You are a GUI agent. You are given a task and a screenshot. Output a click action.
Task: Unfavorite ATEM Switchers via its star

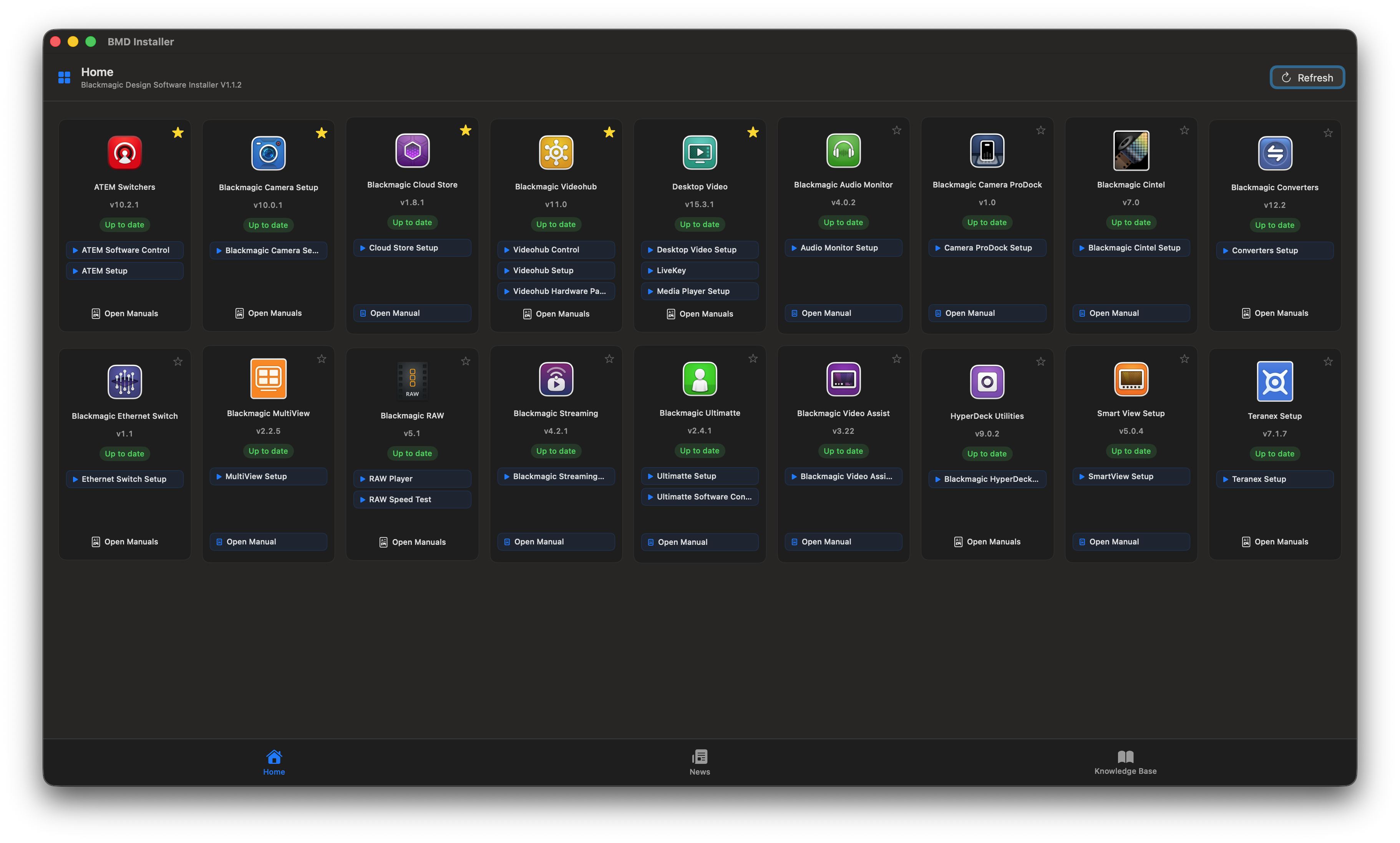[x=178, y=132]
